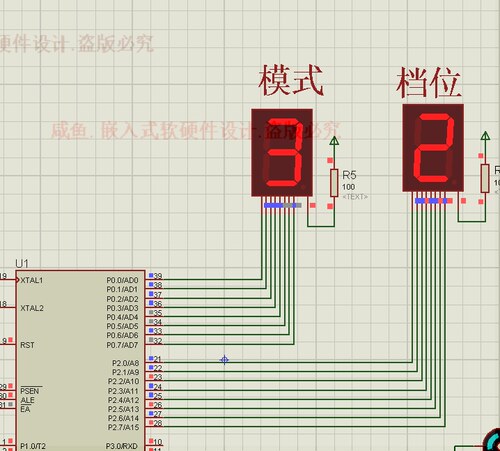Select the 档位 seven-segment display showing 2
The height and width of the screenshot is (451, 500).
pos(433,148)
